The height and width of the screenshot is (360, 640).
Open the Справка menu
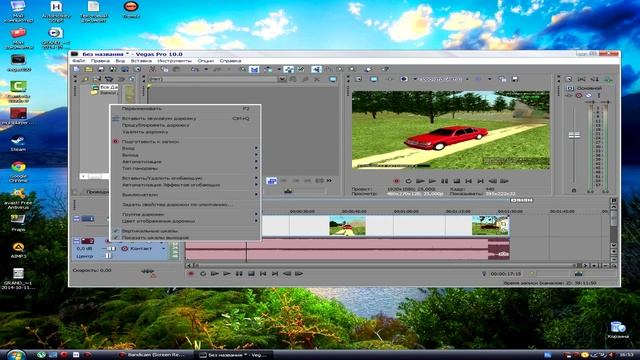pos(230,61)
